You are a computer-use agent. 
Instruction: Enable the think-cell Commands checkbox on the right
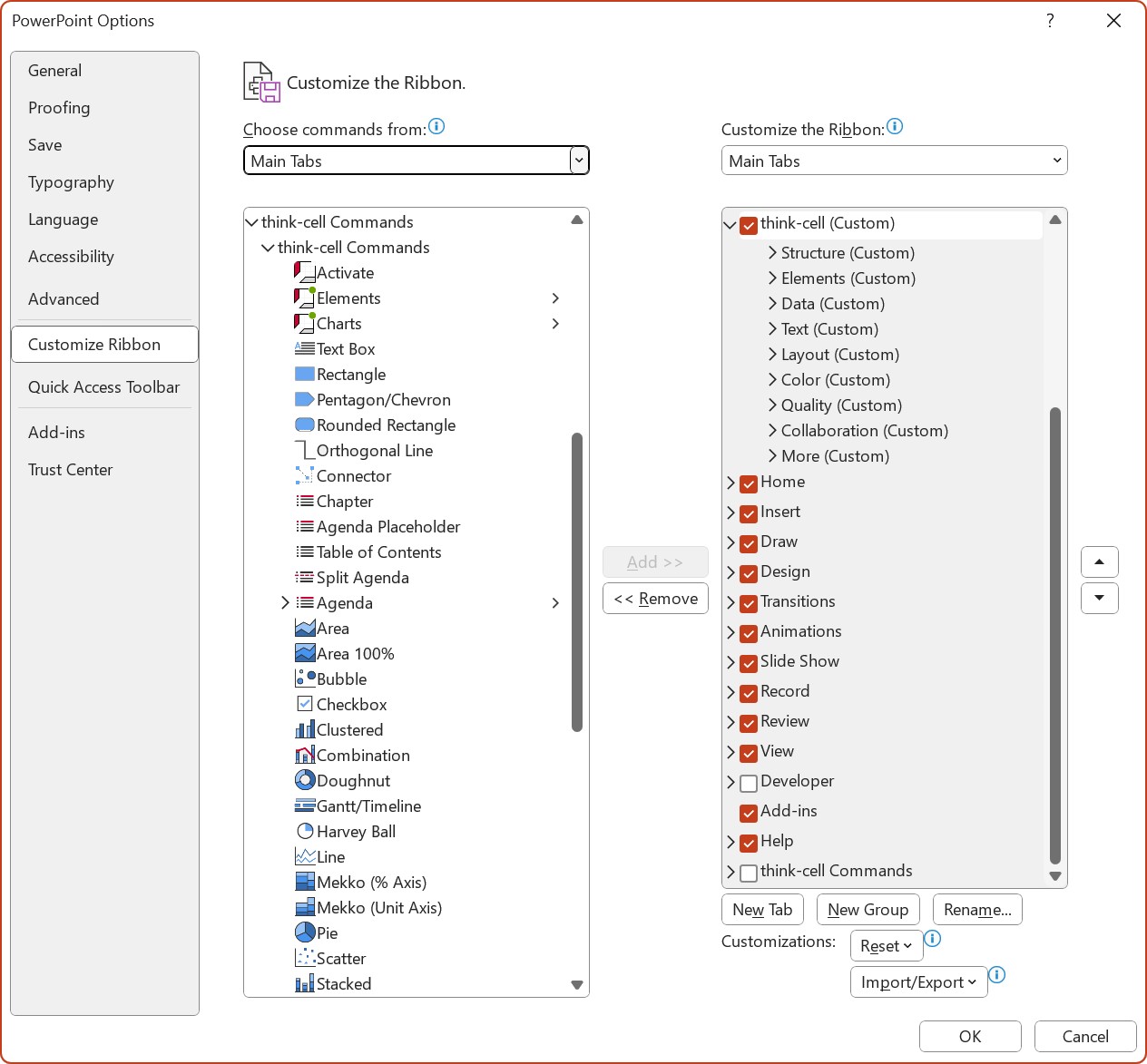[749, 873]
